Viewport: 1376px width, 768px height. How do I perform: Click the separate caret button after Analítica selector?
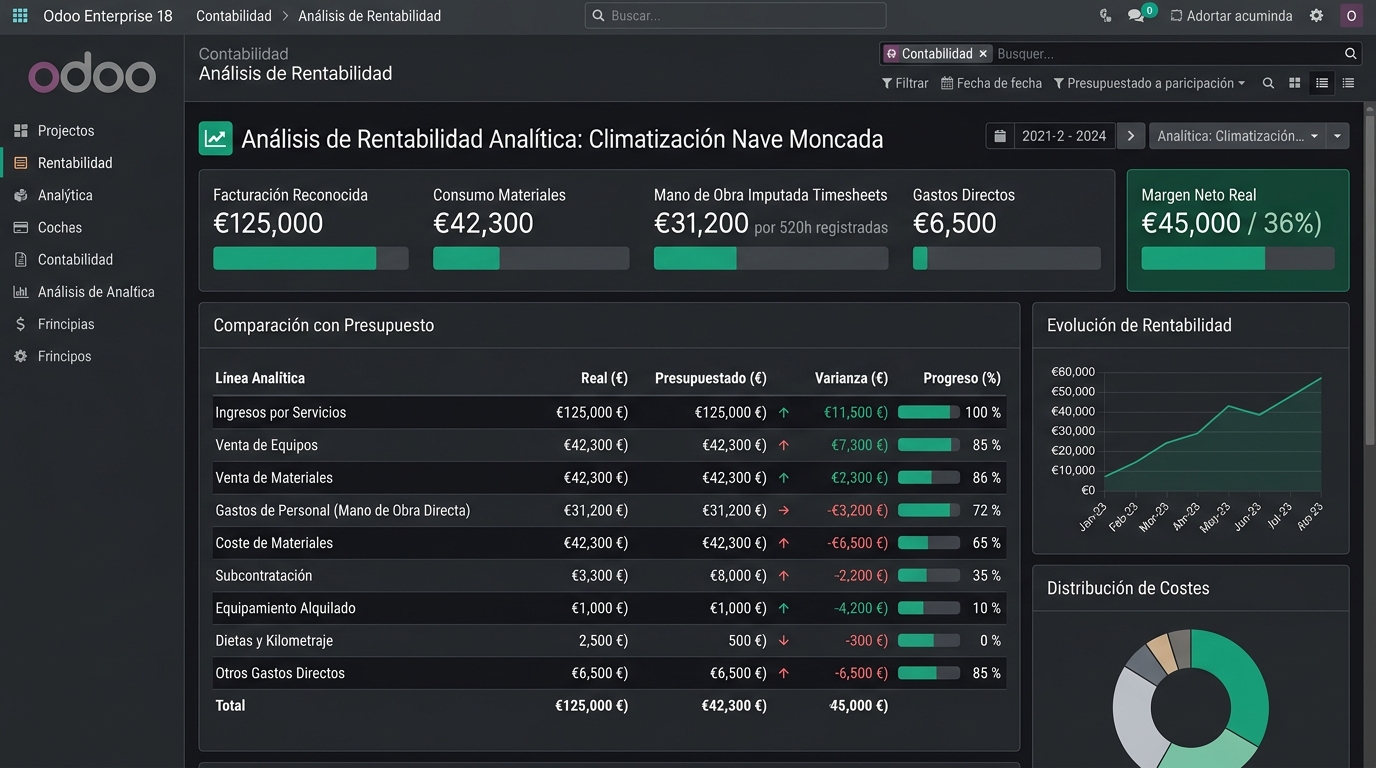(x=1338, y=136)
